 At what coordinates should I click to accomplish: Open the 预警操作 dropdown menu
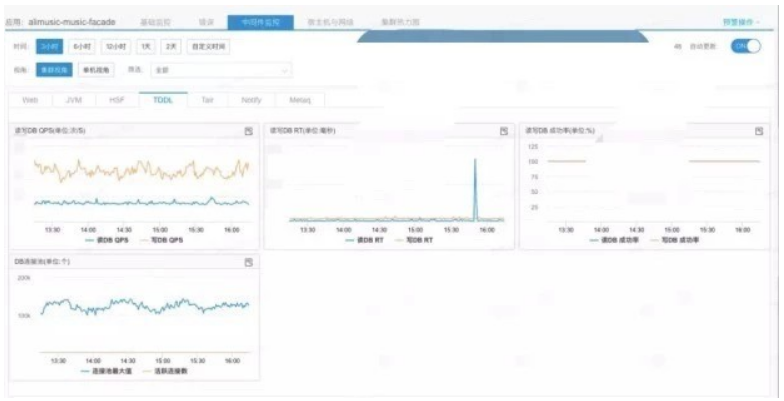(x=741, y=22)
